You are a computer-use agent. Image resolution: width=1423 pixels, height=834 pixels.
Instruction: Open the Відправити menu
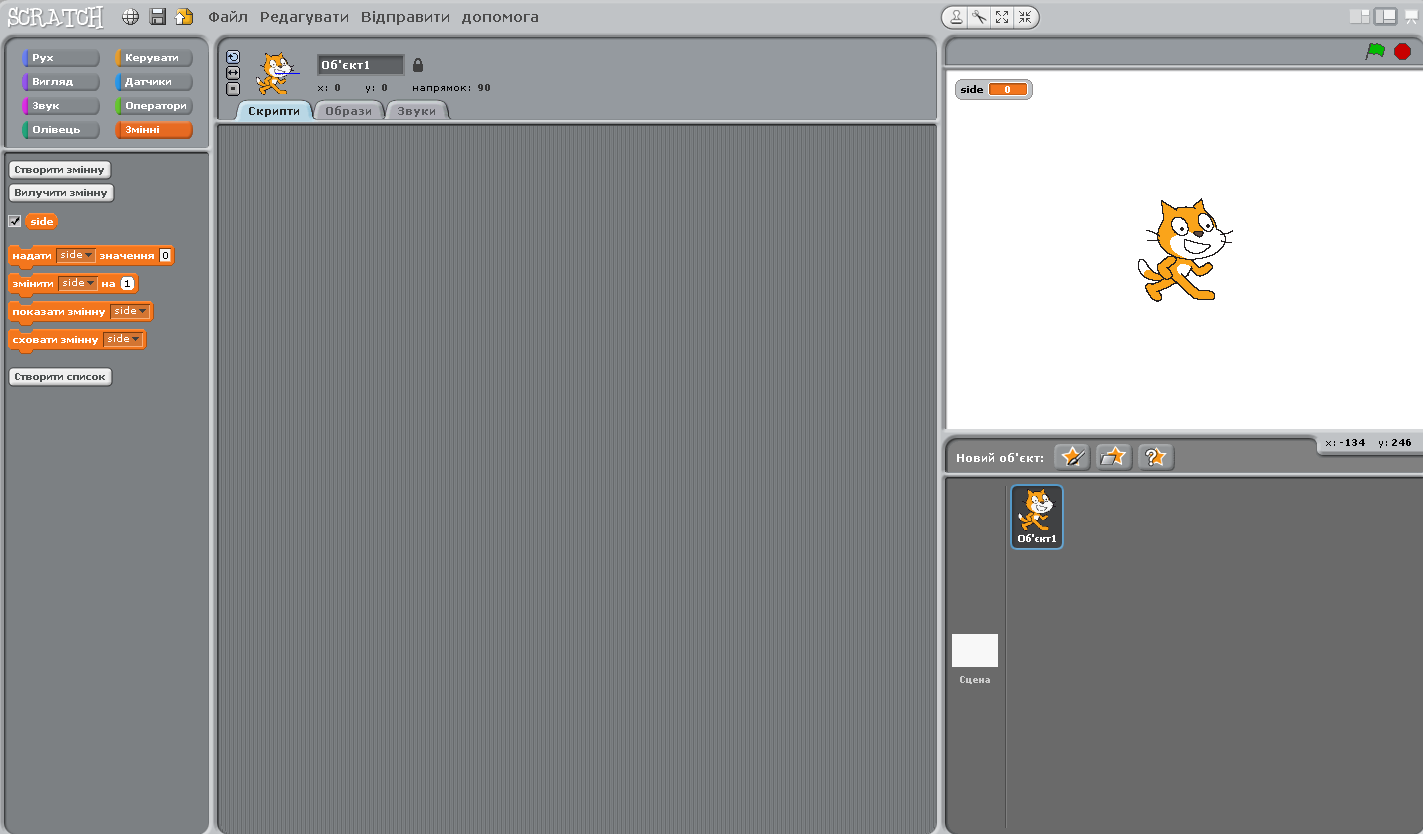[x=405, y=17]
